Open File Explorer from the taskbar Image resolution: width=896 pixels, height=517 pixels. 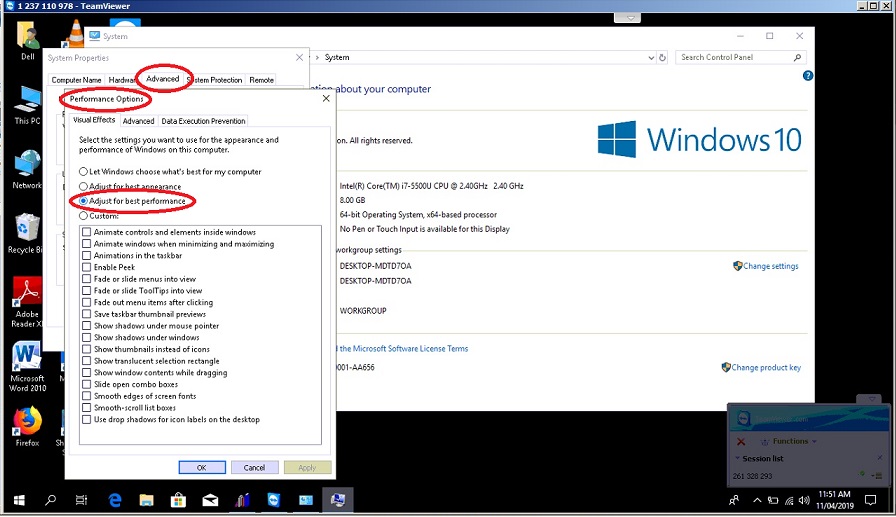(146, 500)
